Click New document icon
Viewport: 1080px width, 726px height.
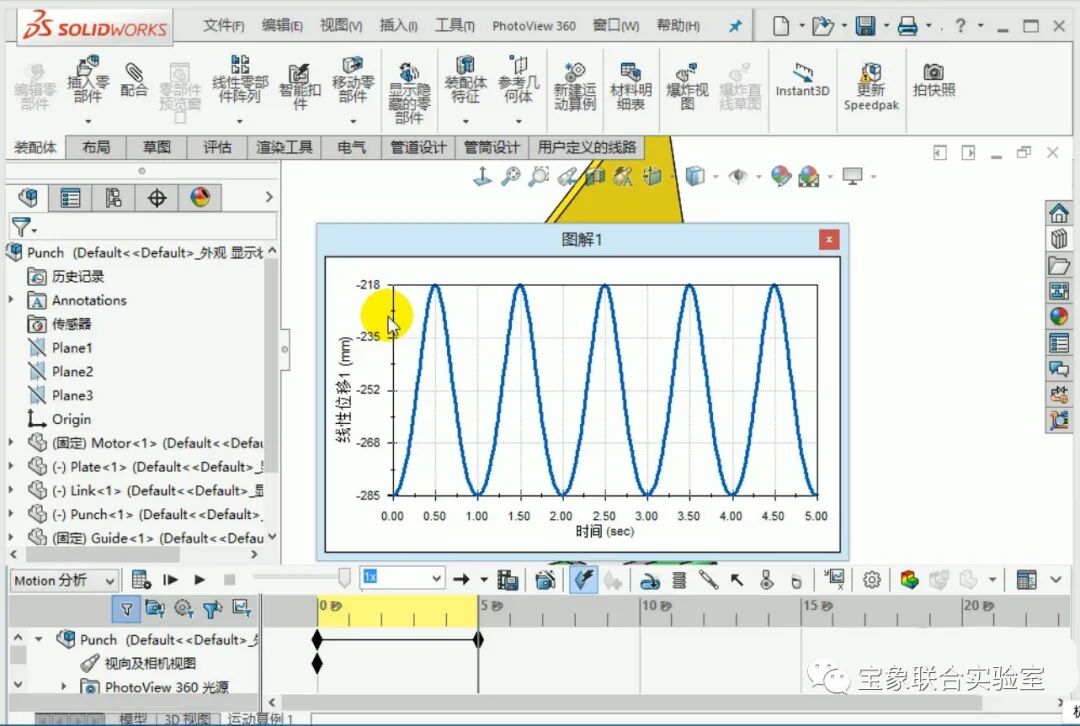pos(780,26)
